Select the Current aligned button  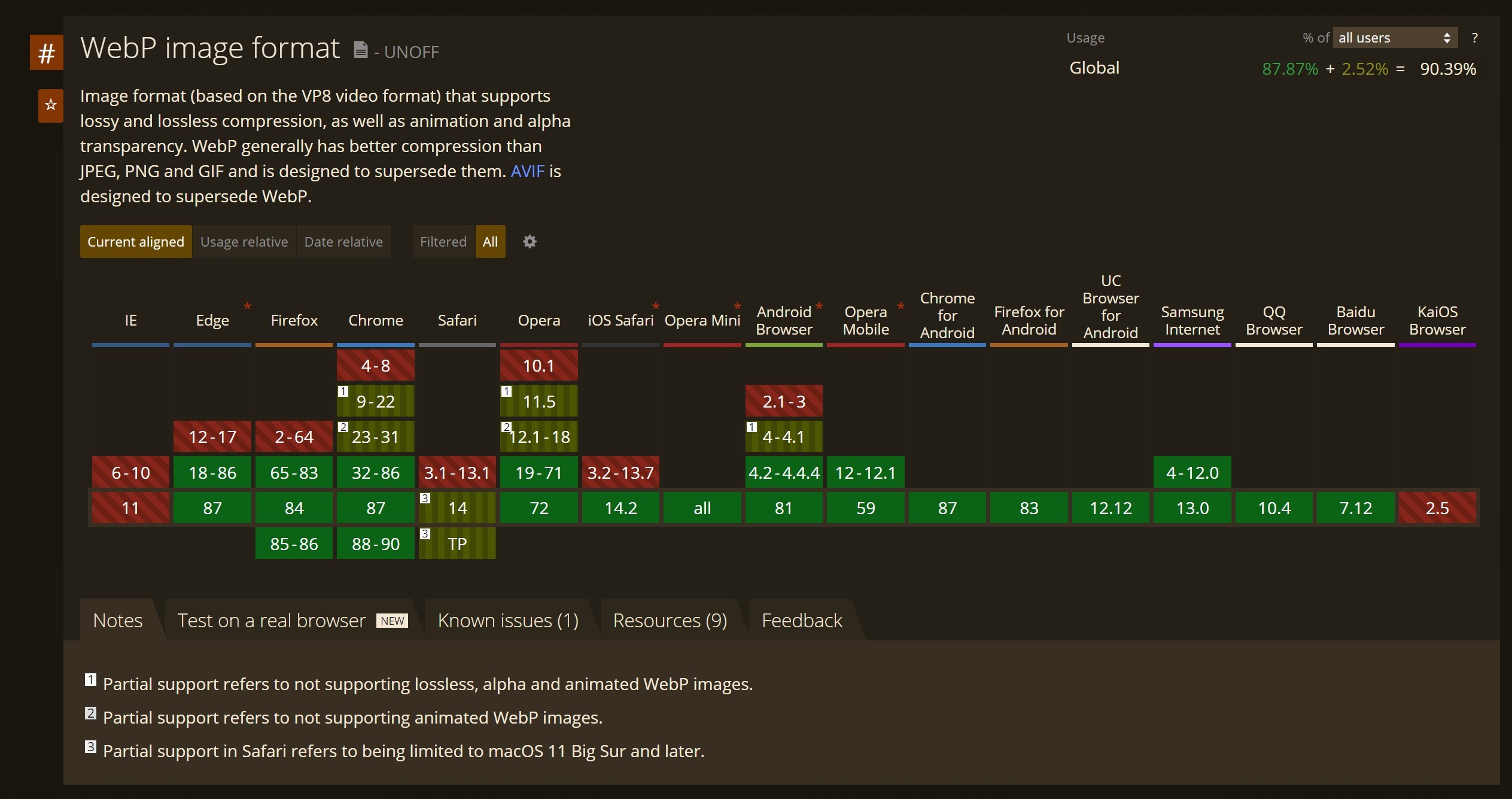click(136, 242)
